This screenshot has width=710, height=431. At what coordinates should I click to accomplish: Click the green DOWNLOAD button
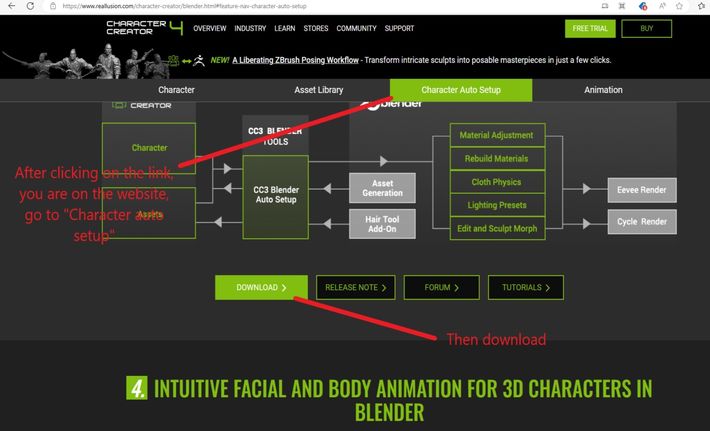(261, 287)
